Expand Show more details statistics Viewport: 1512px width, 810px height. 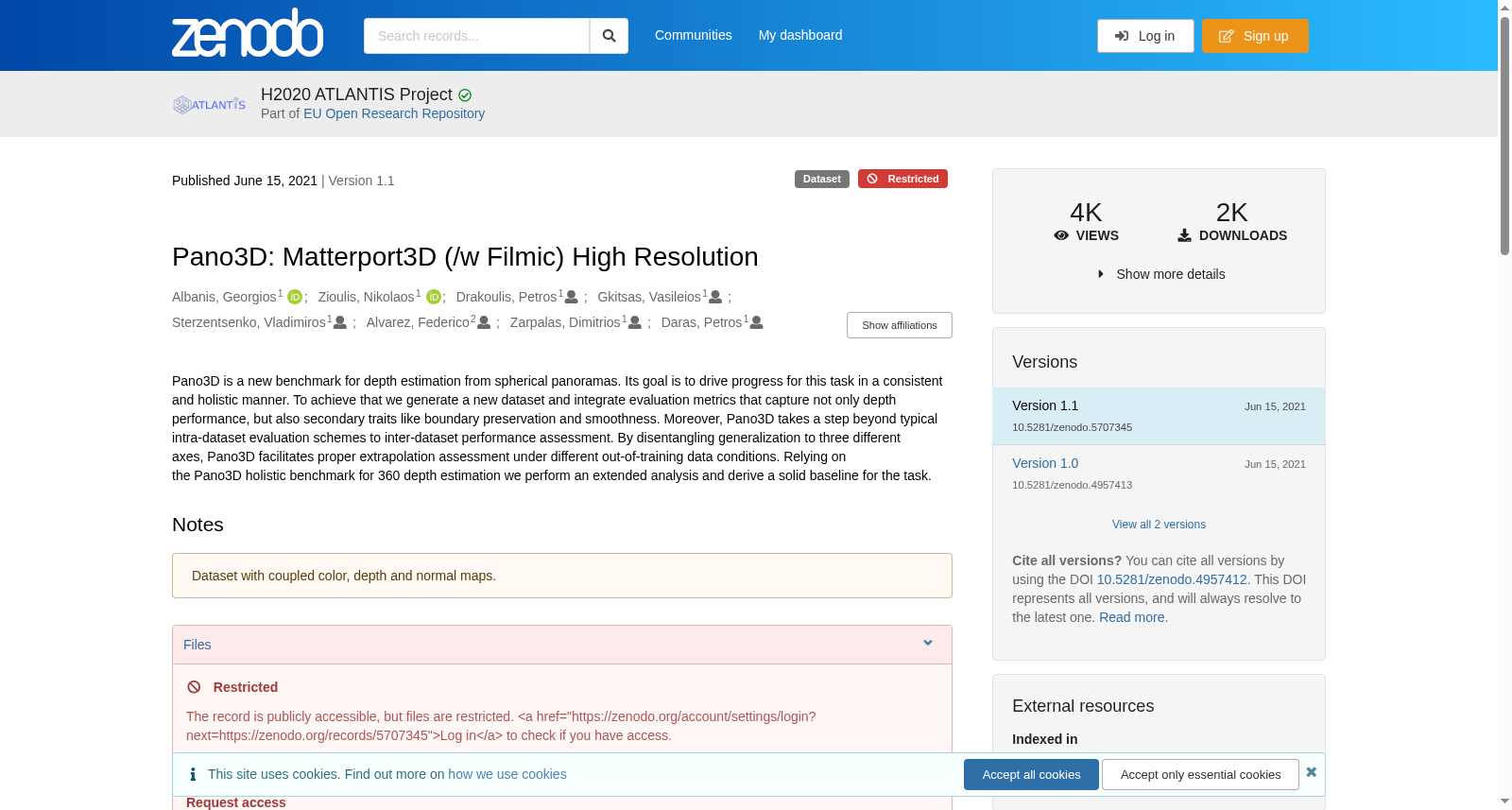tap(1160, 274)
